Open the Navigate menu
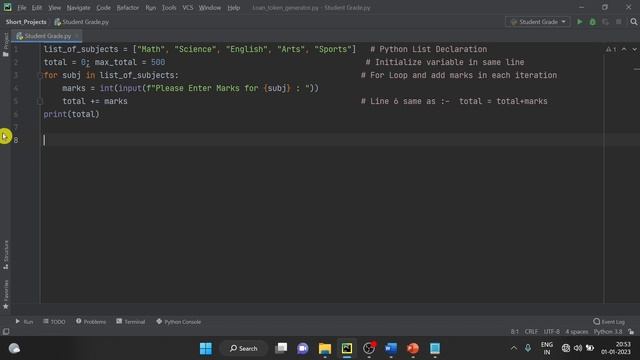Viewport: 640px width, 360px height. [x=78, y=8]
